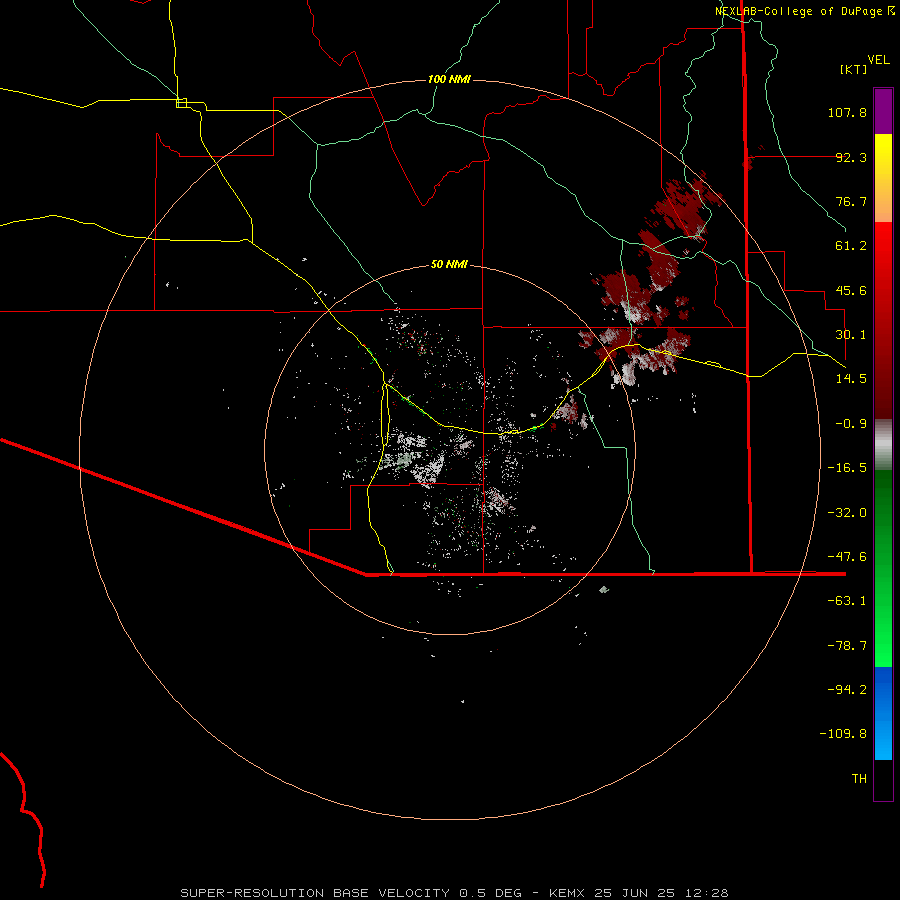Image resolution: width=900 pixels, height=900 pixels.
Task: Click the [KT] units label
Action: (853, 69)
